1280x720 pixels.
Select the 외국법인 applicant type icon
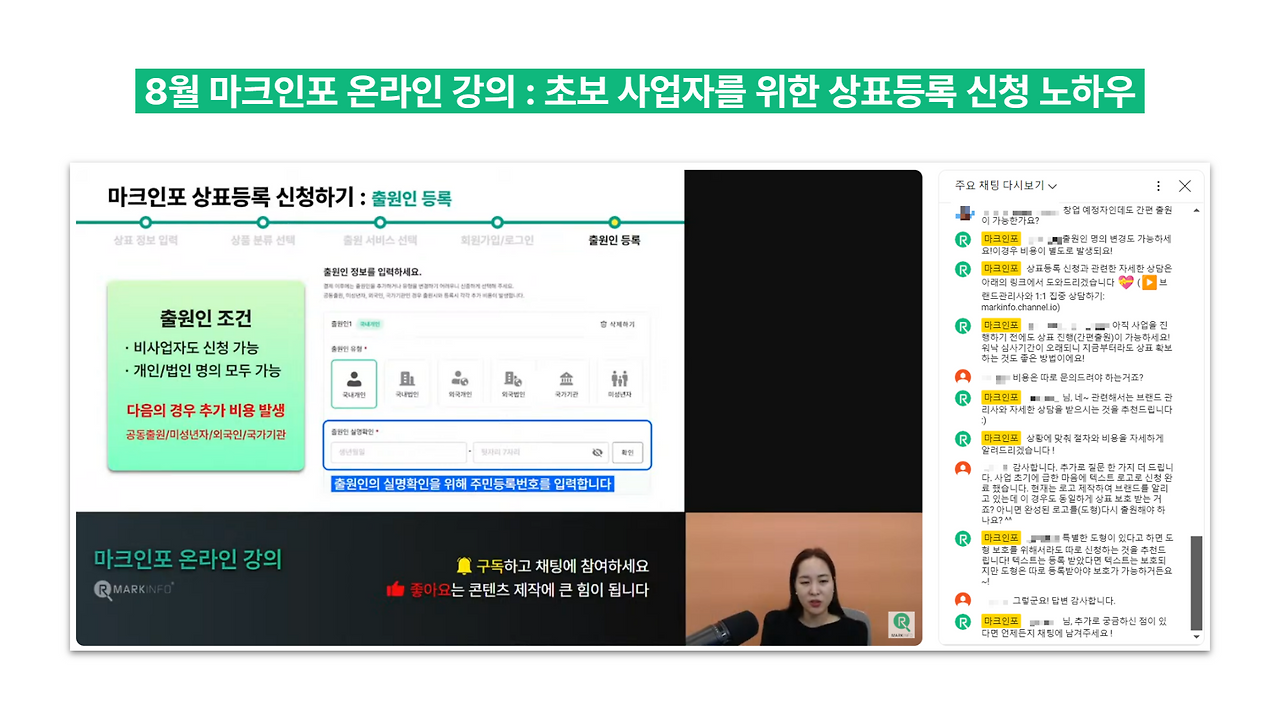pyautogui.click(x=513, y=384)
